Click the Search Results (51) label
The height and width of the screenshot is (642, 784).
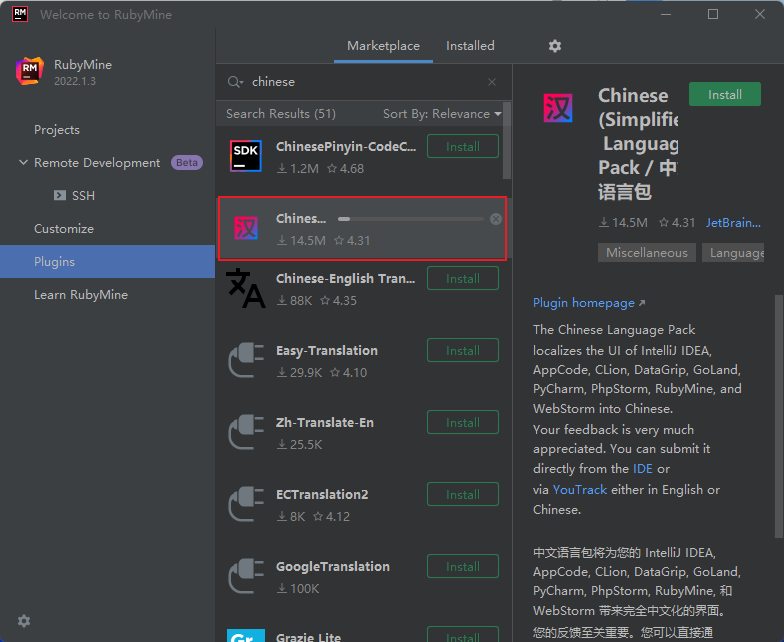pyautogui.click(x=280, y=114)
